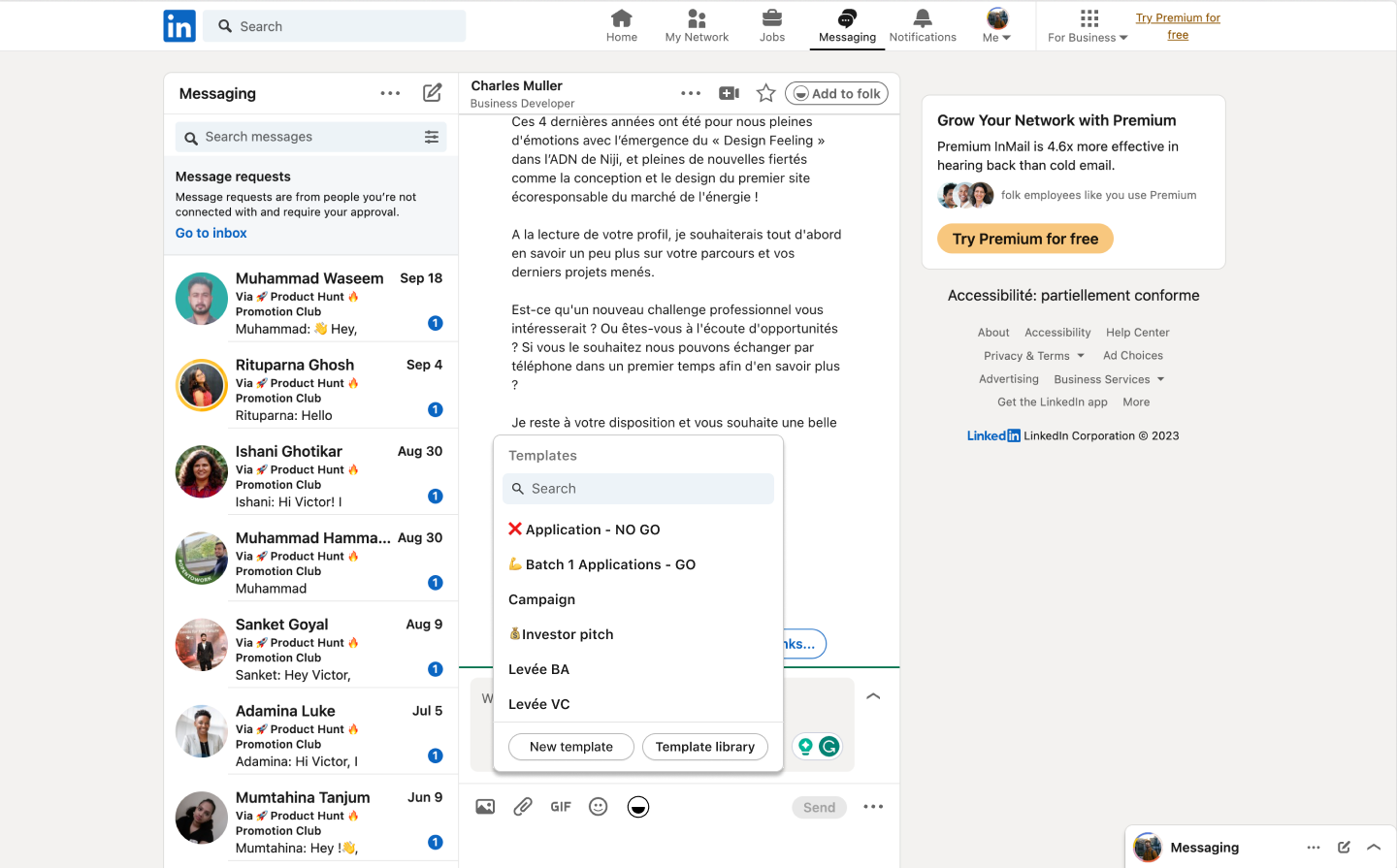Expand the Business Services dropdown in the footer

pos(1108,379)
